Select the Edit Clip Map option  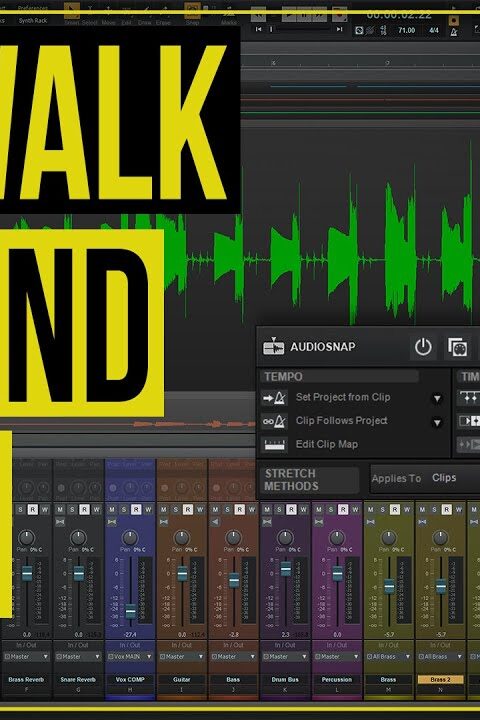tap(327, 444)
